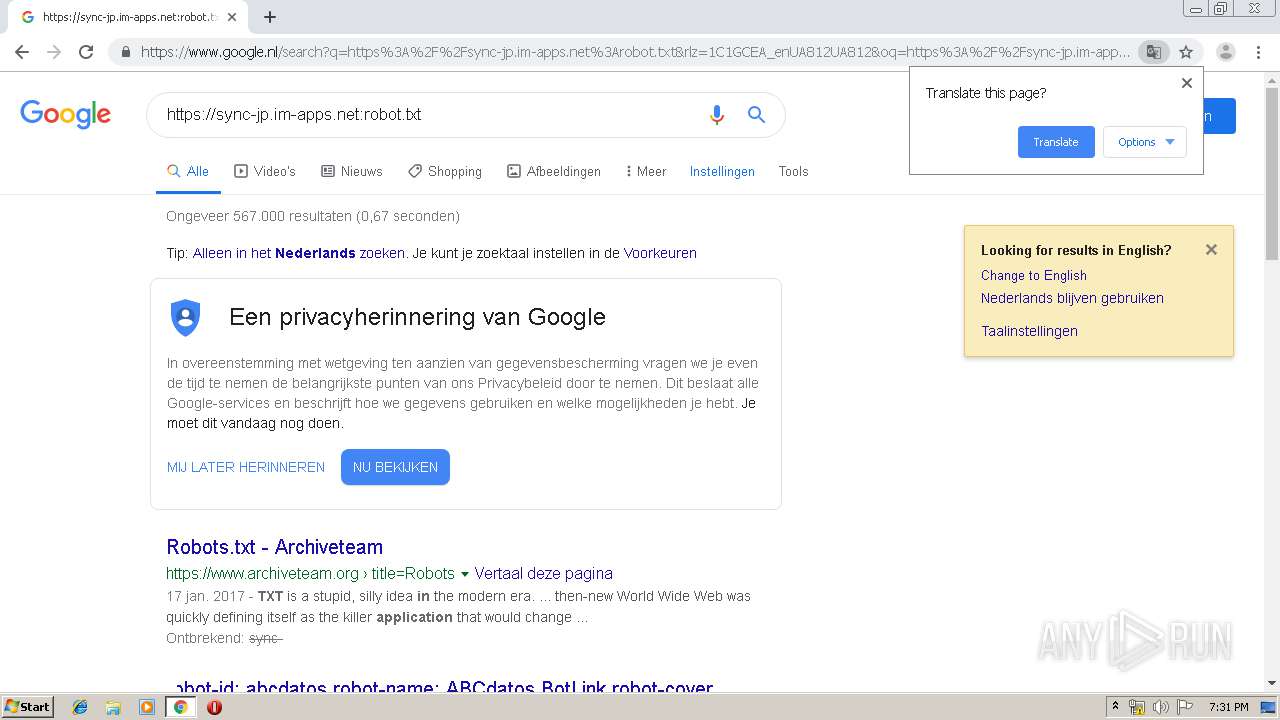Image resolution: width=1280 pixels, height=720 pixels.
Task: Bookmark this page with the star icon
Action: click(1186, 52)
